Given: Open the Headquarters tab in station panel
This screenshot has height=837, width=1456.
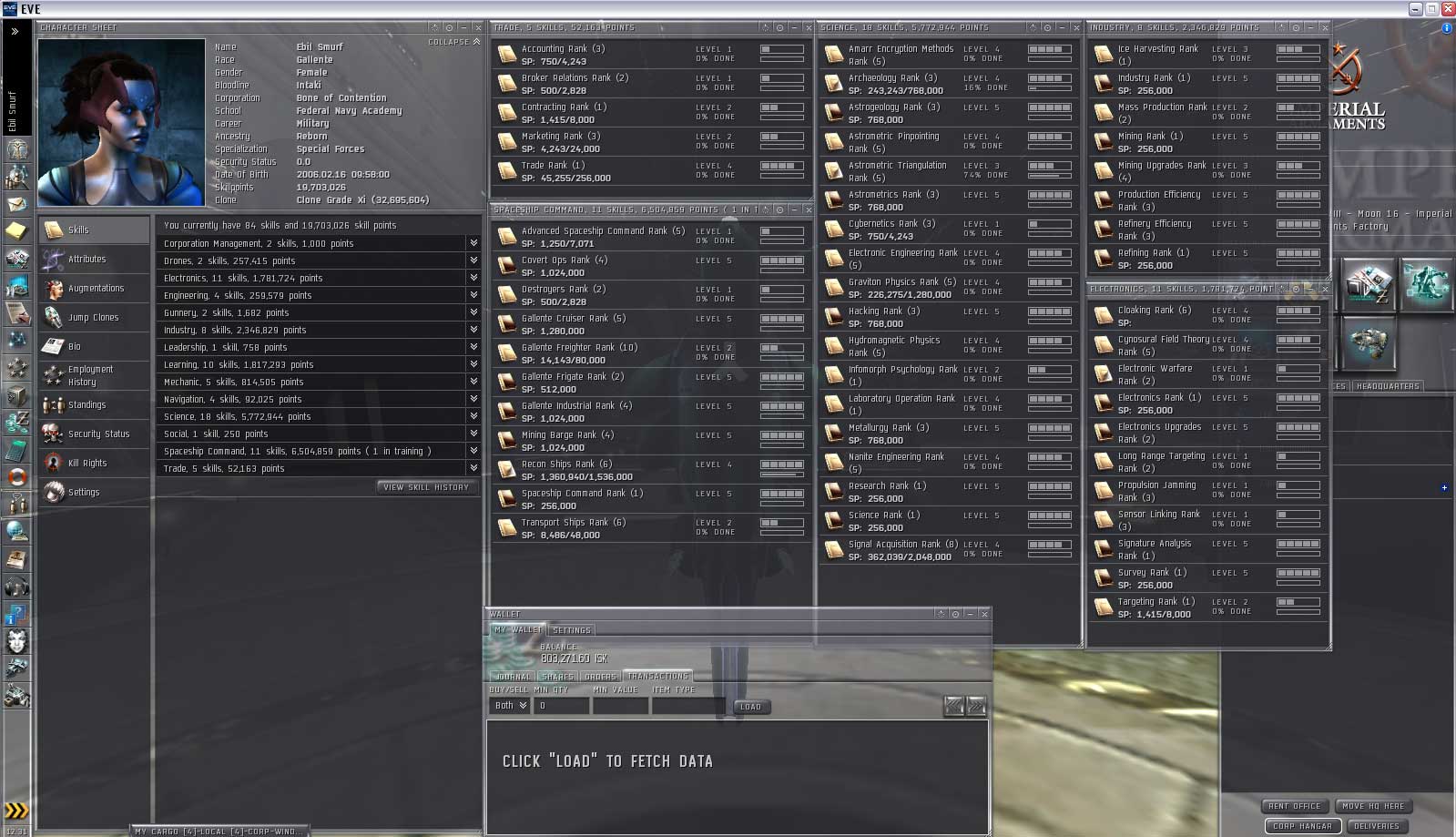Looking at the screenshot, I should pos(1388,386).
